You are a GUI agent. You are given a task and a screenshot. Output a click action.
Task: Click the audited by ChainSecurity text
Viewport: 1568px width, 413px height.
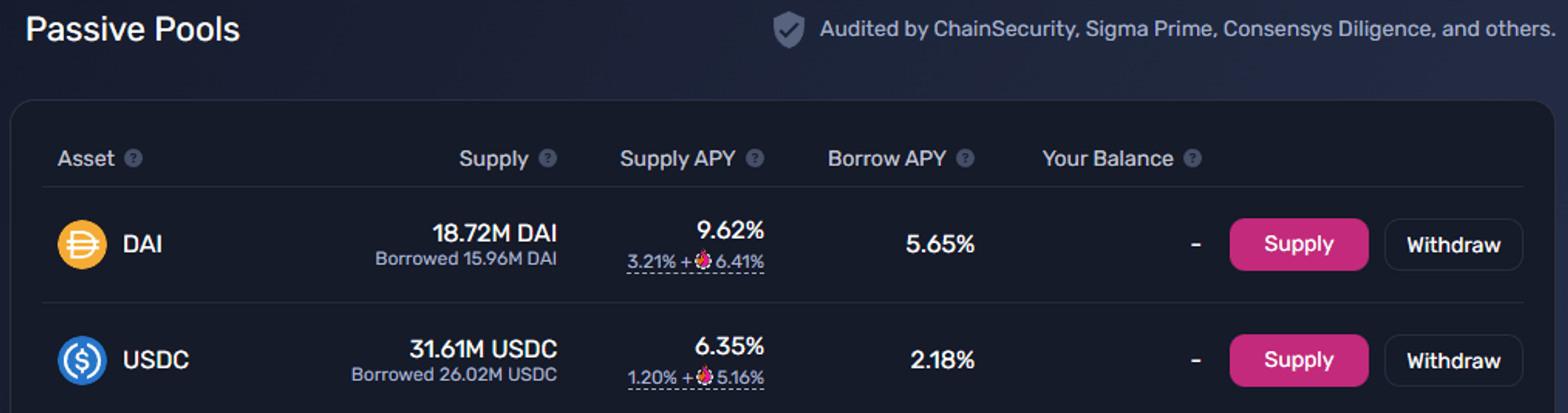pyautogui.click(x=1187, y=29)
